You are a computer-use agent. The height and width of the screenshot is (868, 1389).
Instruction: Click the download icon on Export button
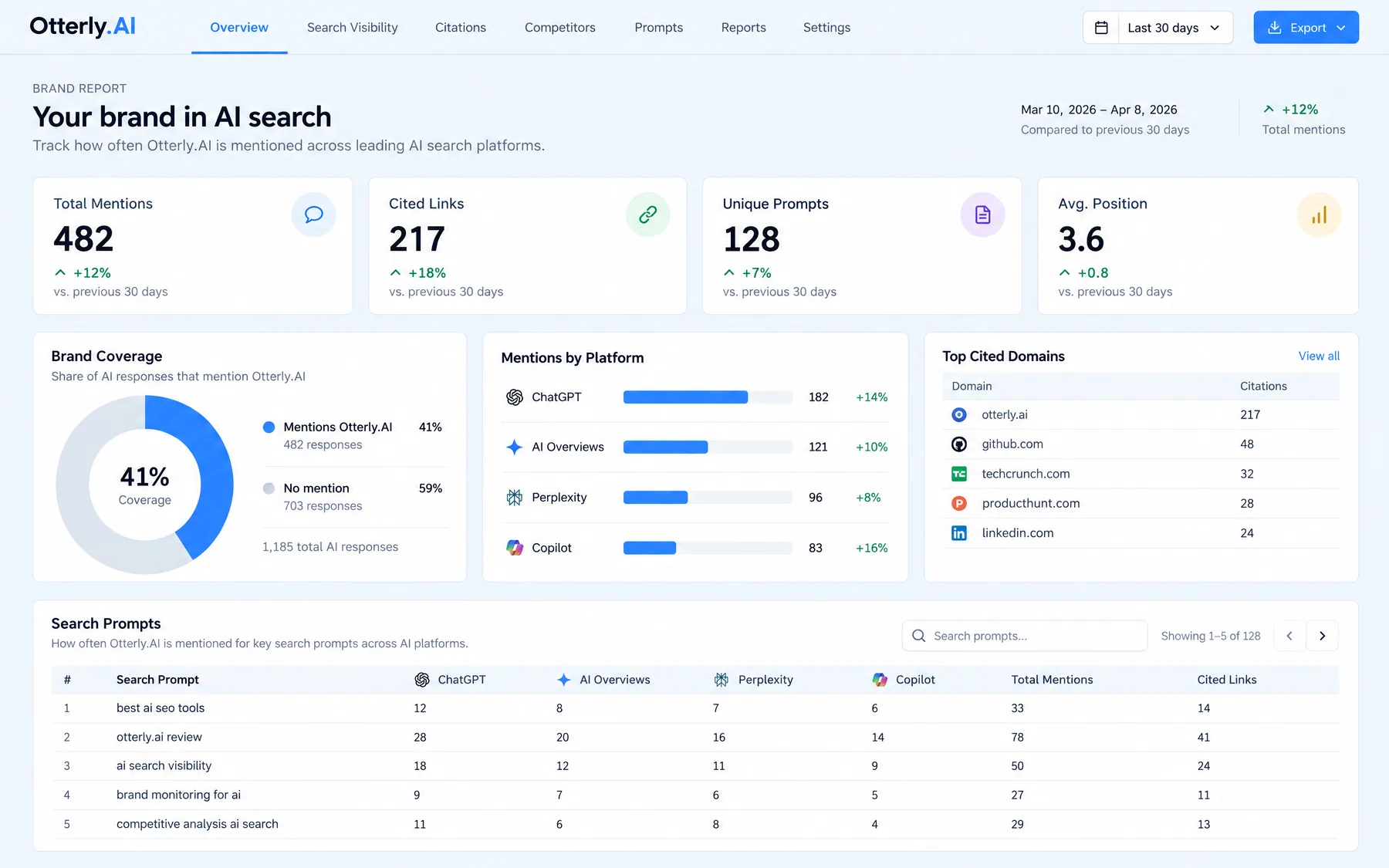coord(1275,28)
